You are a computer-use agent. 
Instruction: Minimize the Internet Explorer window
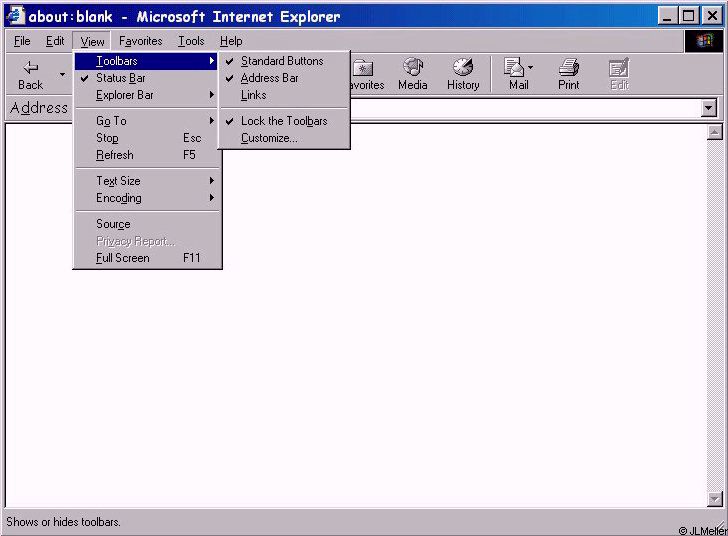point(667,16)
